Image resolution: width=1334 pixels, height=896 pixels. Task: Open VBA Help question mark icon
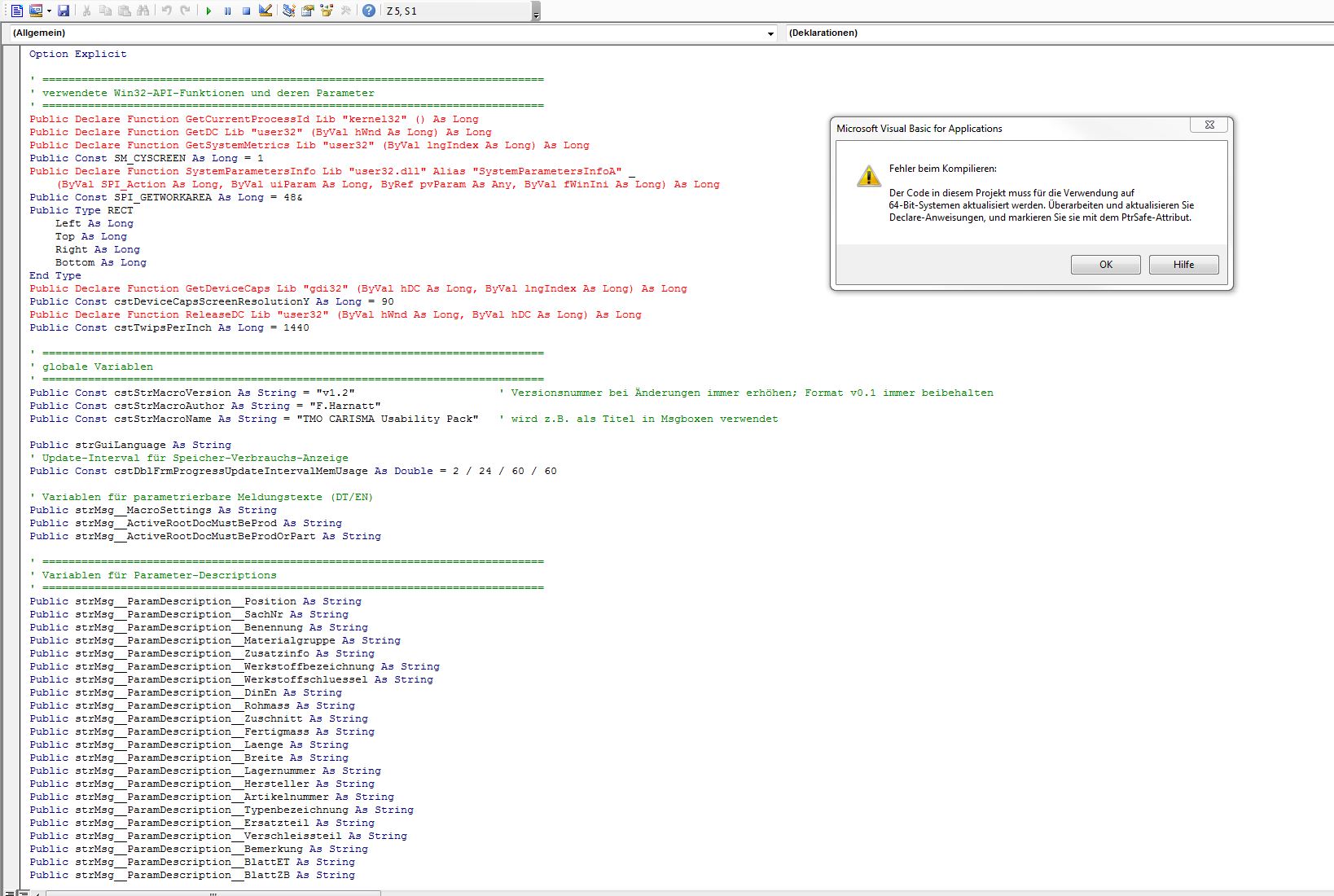click(369, 11)
